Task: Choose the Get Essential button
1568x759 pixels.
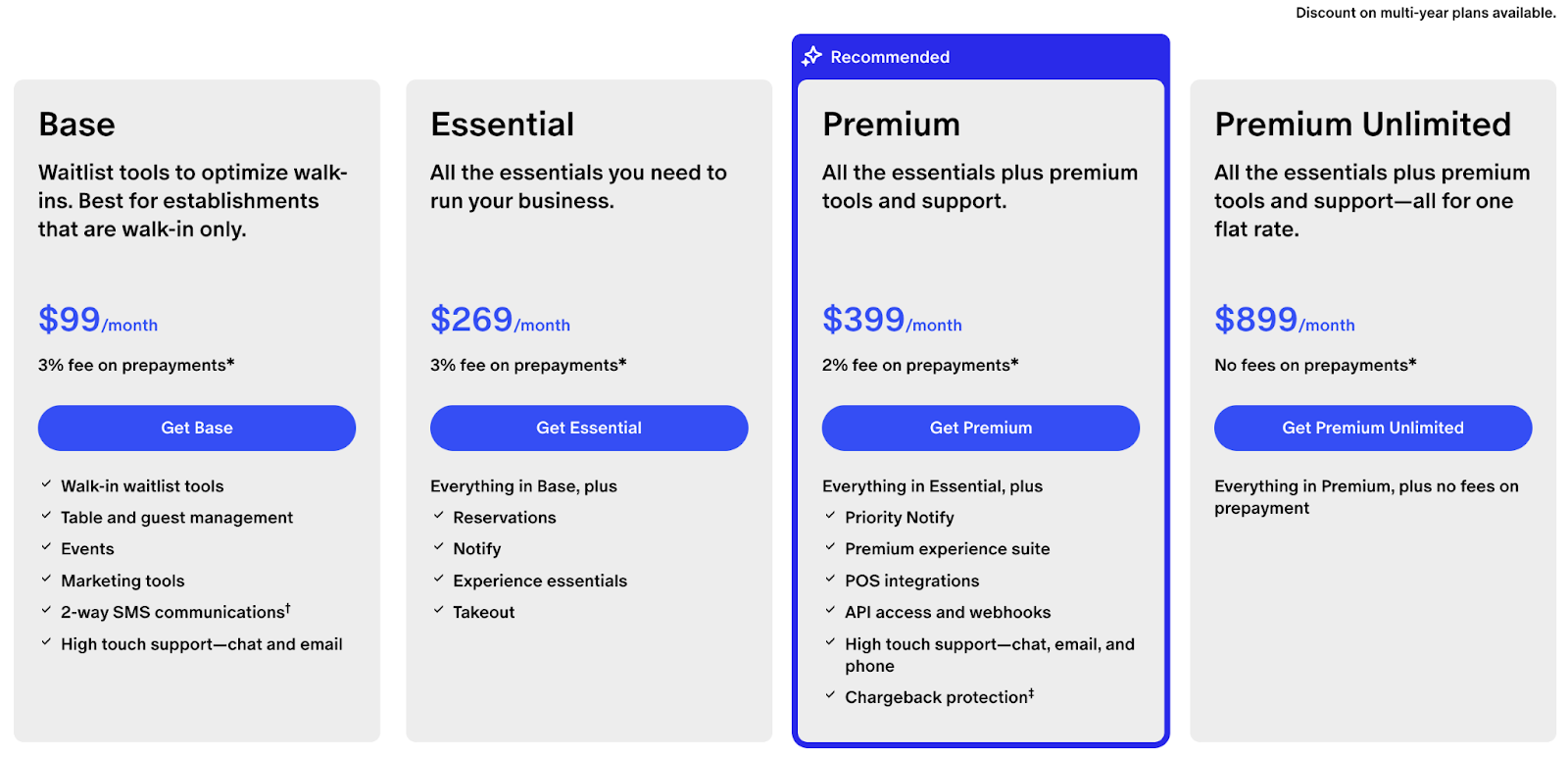Action: click(589, 428)
